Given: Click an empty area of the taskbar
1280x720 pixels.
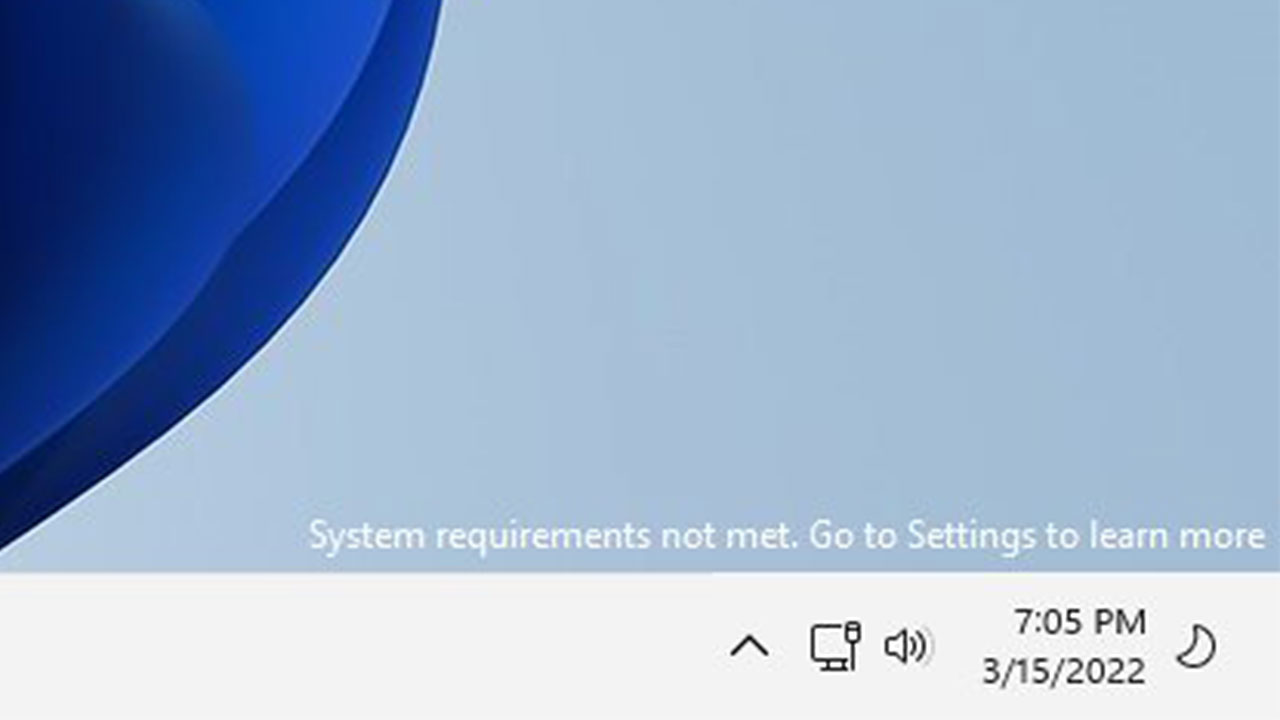Looking at the screenshot, I should pos(350,647).
